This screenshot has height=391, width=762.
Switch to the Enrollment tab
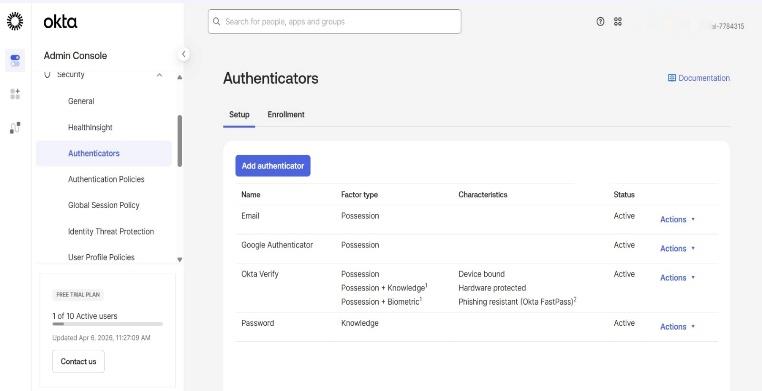tap(286, 115)
